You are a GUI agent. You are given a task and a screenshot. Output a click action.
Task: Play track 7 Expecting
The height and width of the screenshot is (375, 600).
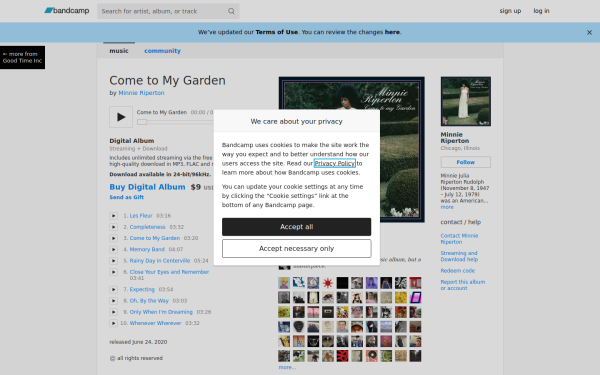(113, 289)
